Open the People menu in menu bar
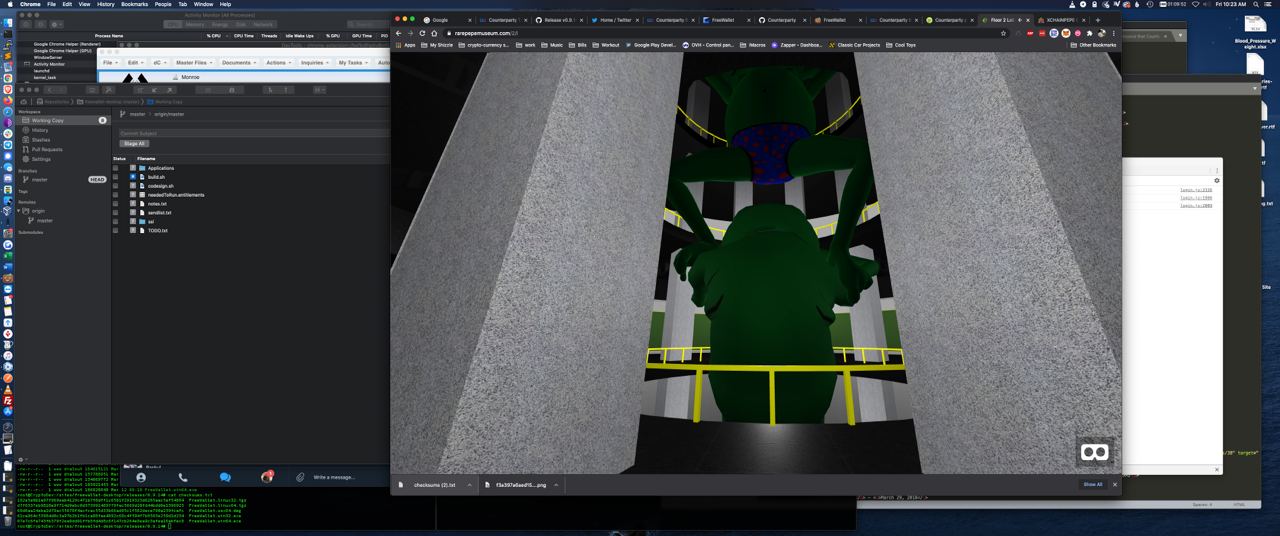The width and height of the screenshot is (1280, 536). pyautogui.click(x=163, y=4)
